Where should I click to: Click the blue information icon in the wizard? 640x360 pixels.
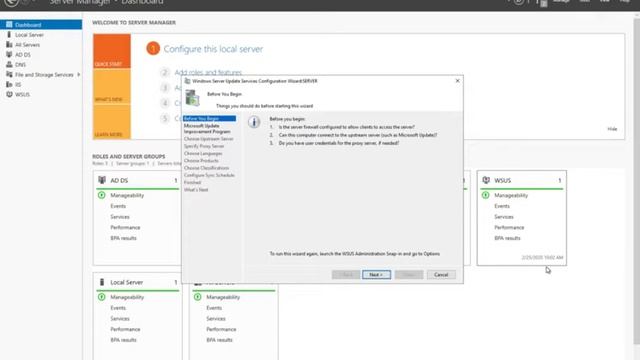[254, 122]
